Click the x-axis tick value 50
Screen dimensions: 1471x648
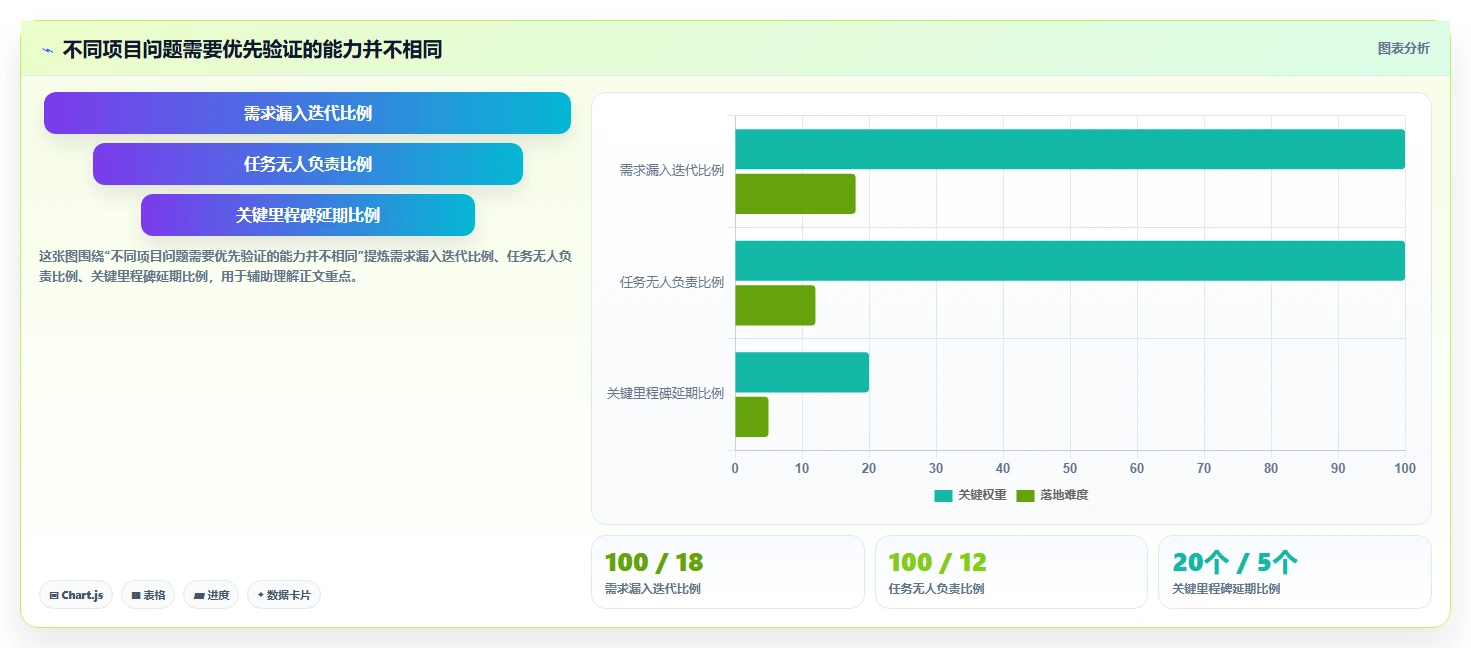click(x=1070, y=468)
